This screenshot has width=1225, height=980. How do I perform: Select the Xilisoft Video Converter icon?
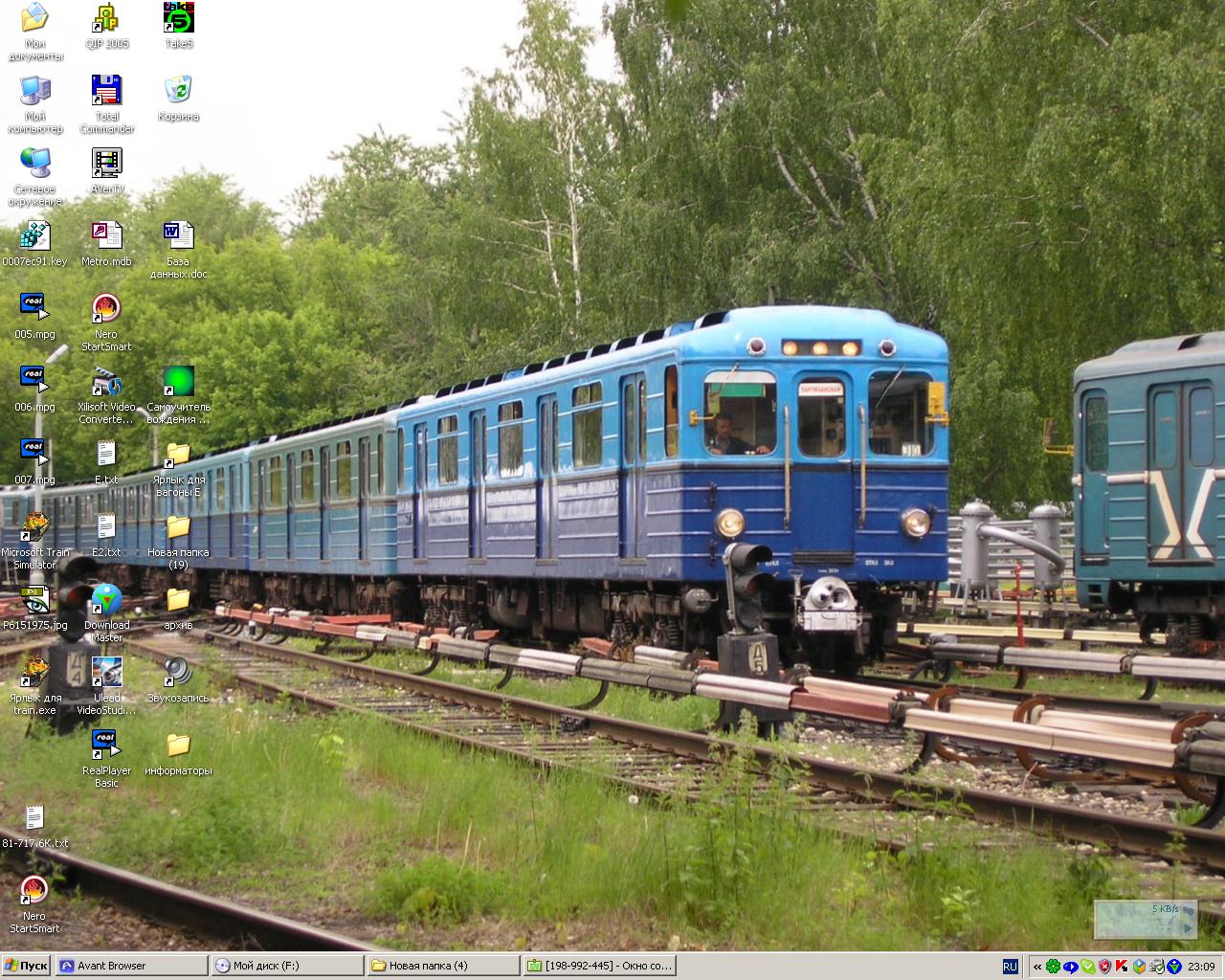tap(106, 383)
